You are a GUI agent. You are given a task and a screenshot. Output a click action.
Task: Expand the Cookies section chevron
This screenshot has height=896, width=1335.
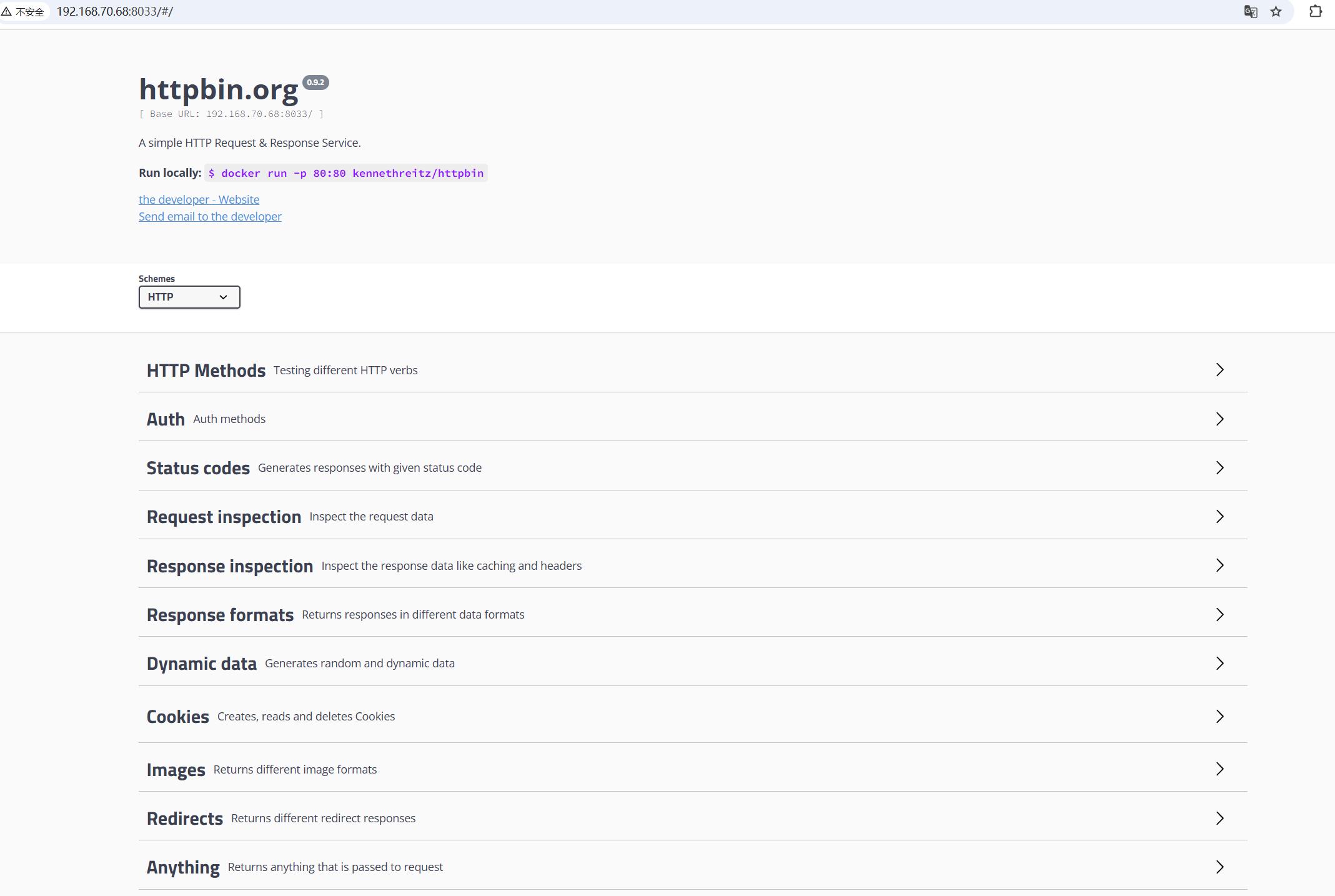tap(1219, 716)
